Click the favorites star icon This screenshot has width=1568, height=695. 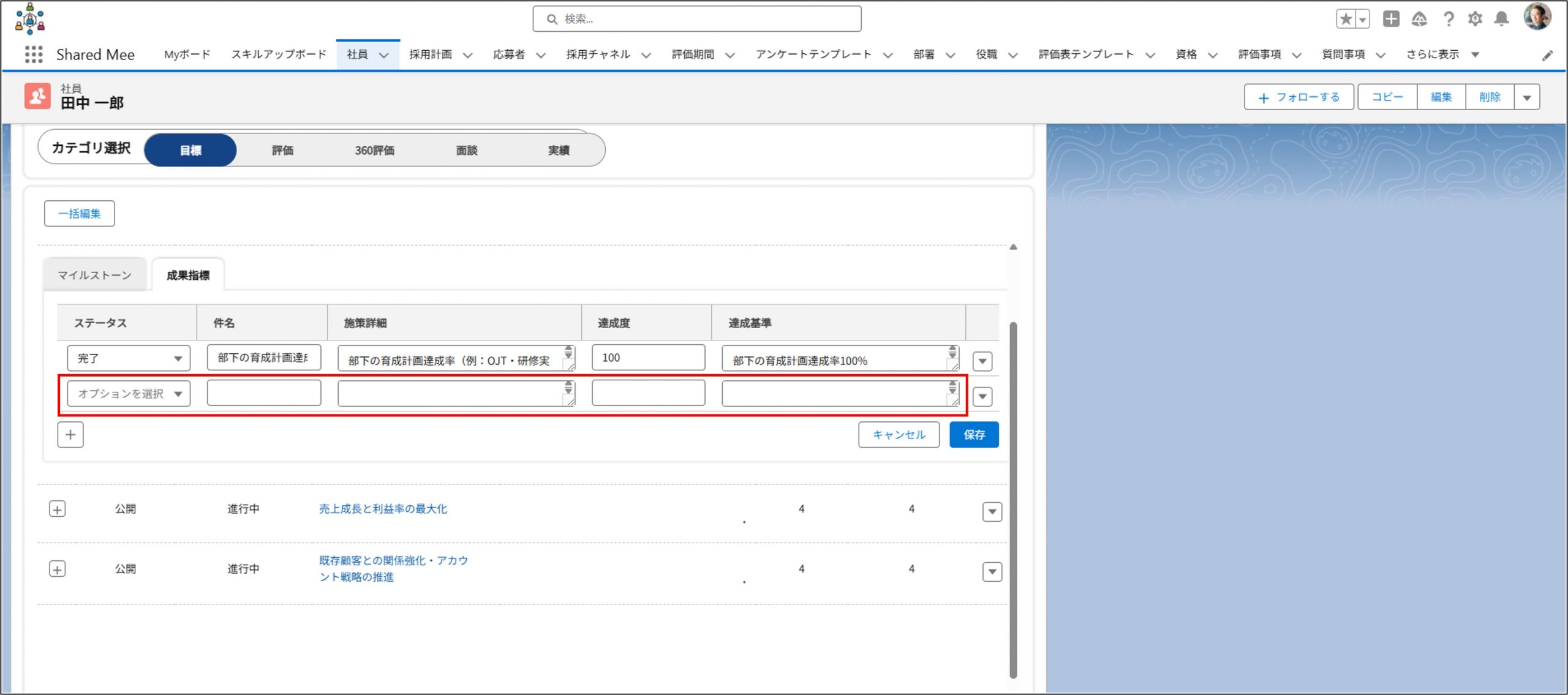pos(1345,19)
